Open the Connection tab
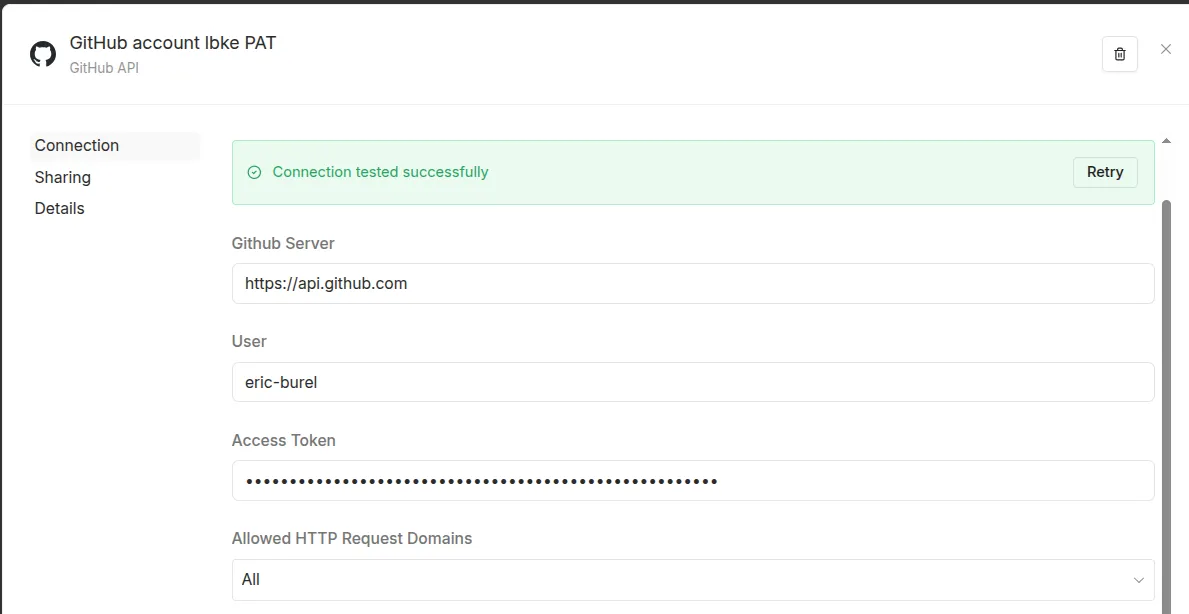The width and height of the screenshot is (1189, 614). tap(77, 146)
